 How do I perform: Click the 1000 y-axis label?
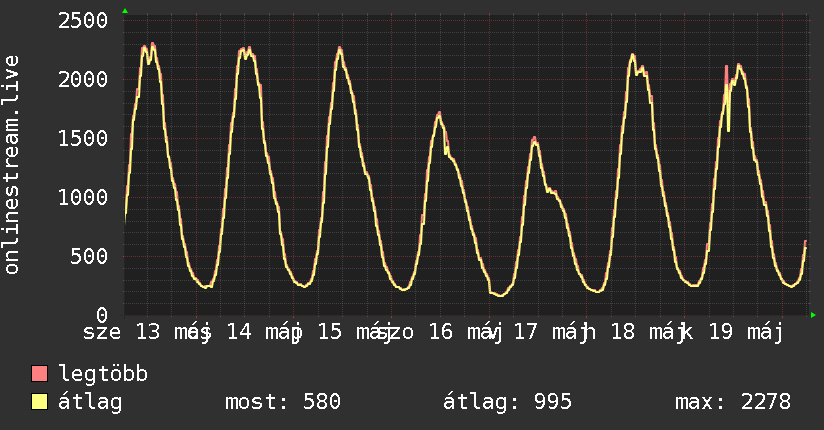pos(83,197)
